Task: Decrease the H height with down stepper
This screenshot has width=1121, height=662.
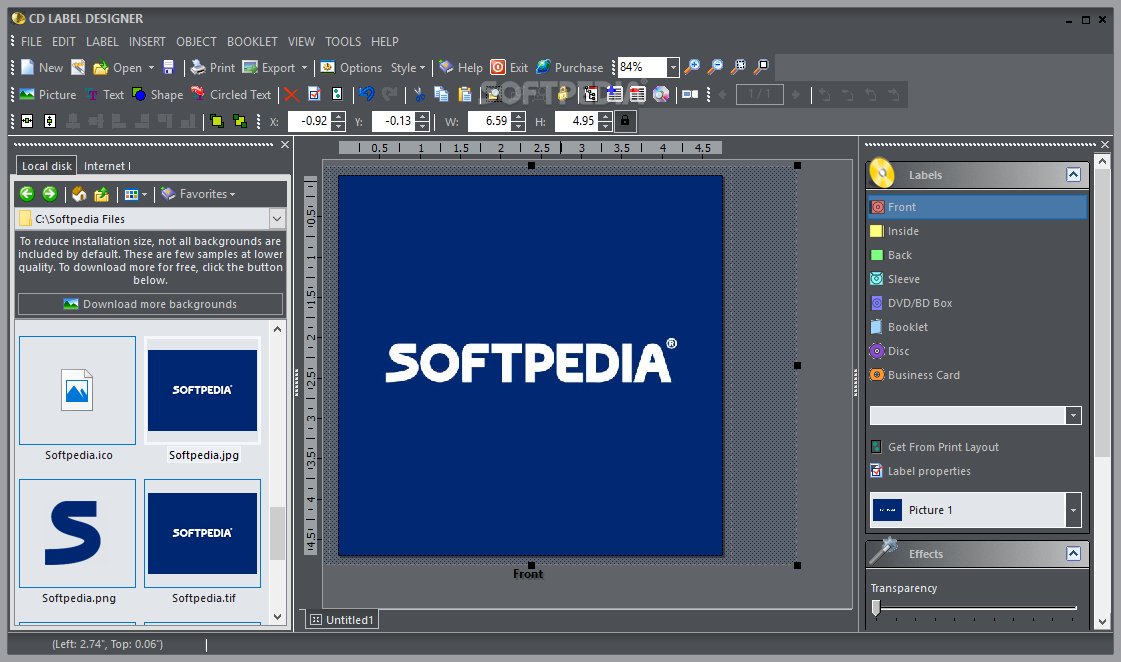Action: coord(606,126)
